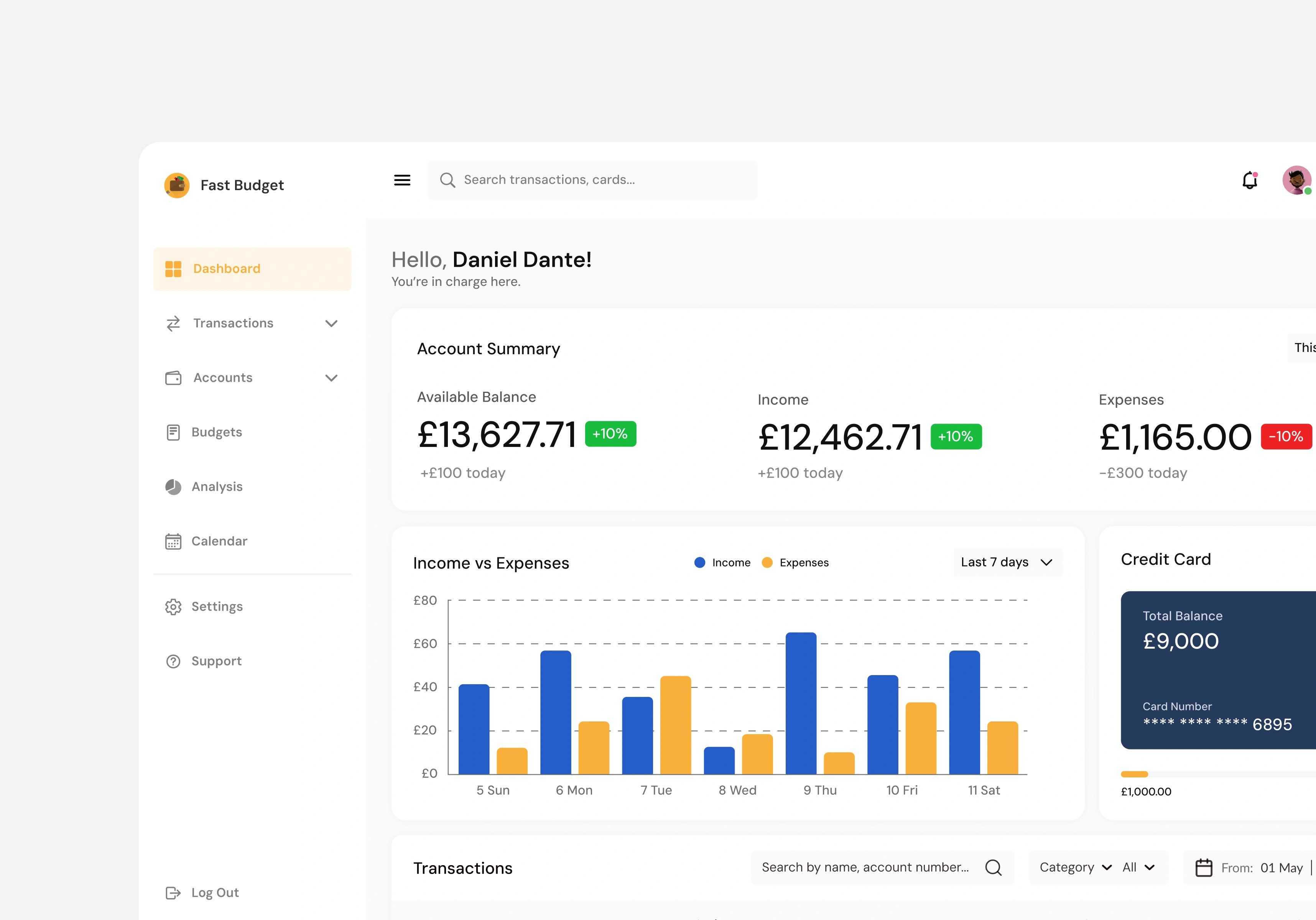Click the Log Out door icon
Viewport: 1316px width, 920px height.
click(173, 892)
